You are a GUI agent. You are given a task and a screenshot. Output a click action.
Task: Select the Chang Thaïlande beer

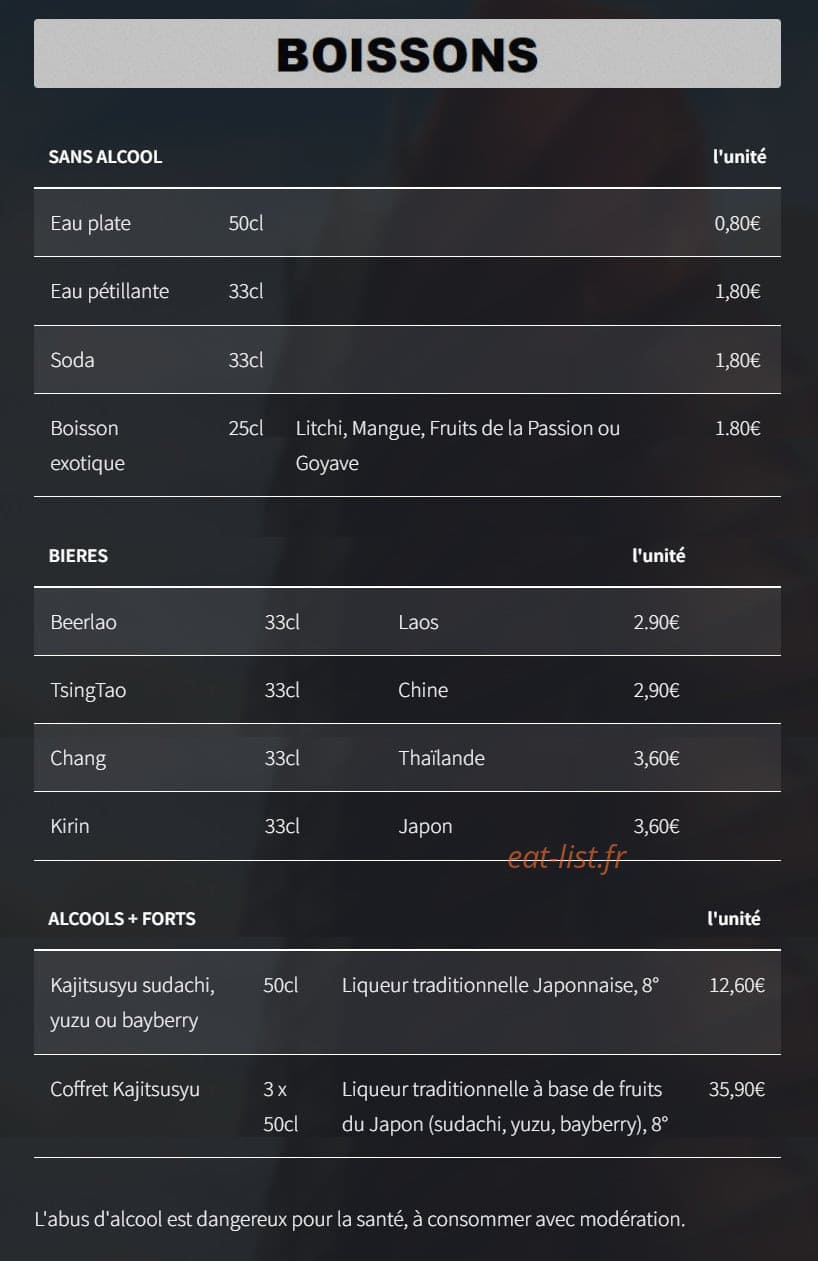tap(407, 758)
